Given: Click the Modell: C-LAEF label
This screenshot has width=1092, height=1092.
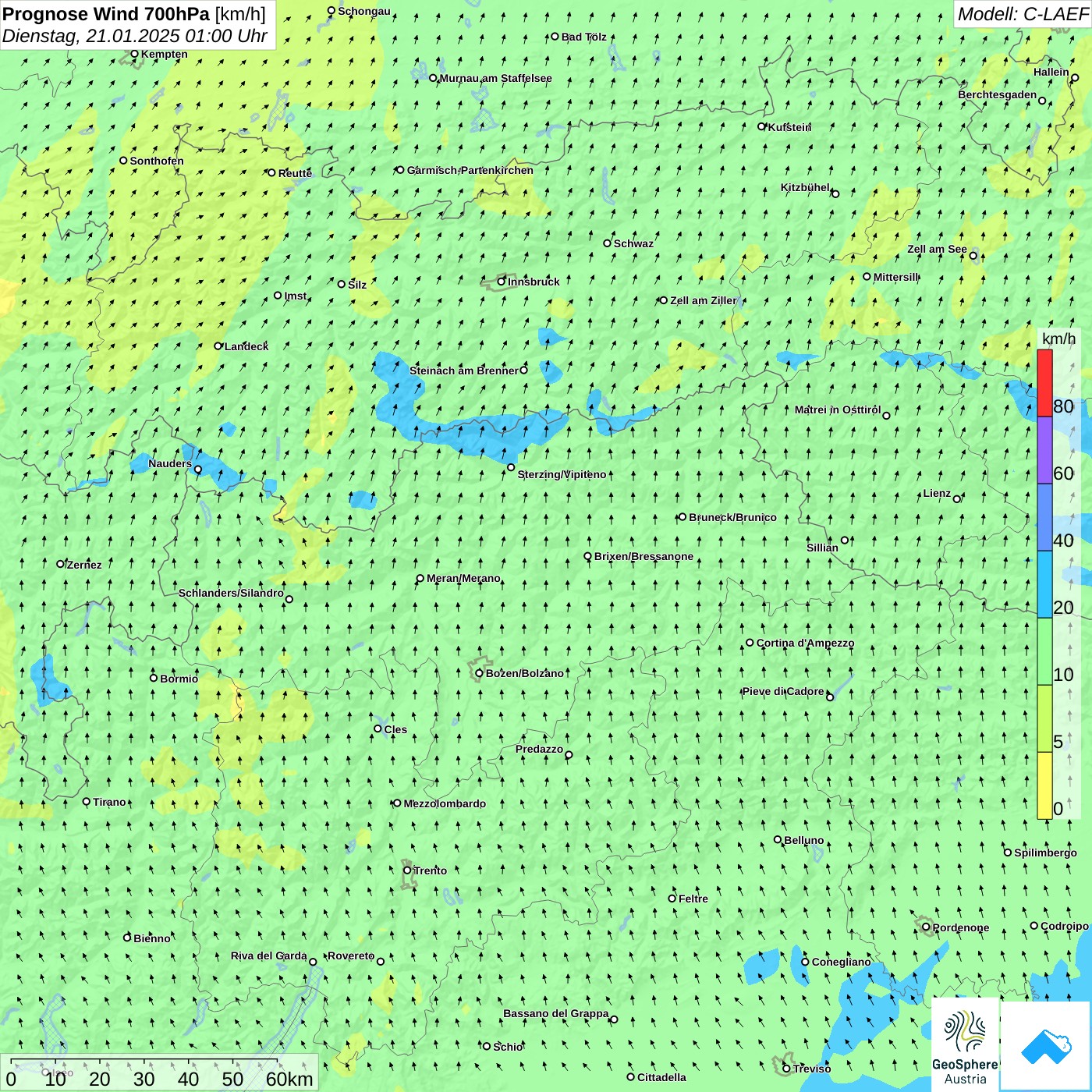Looking at the screenshot, I should point(1023,14).
